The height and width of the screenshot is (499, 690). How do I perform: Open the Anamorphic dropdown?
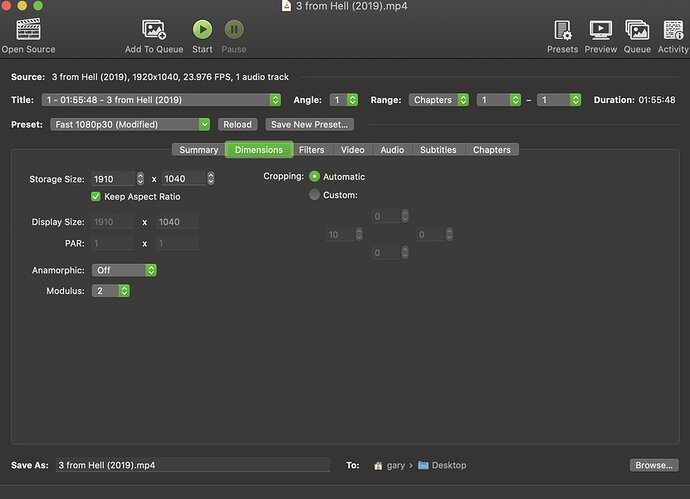(x=124, y=270)
